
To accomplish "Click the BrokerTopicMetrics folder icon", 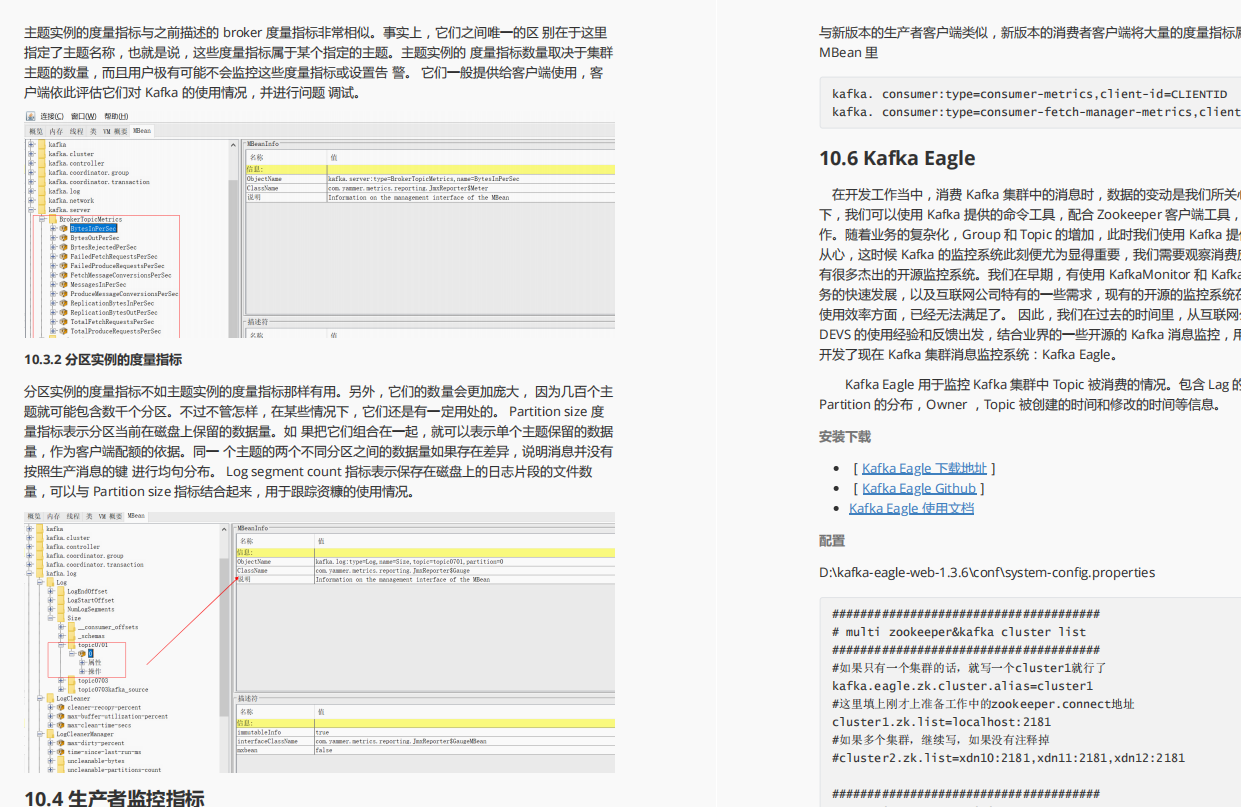I will tap(53, 219).
